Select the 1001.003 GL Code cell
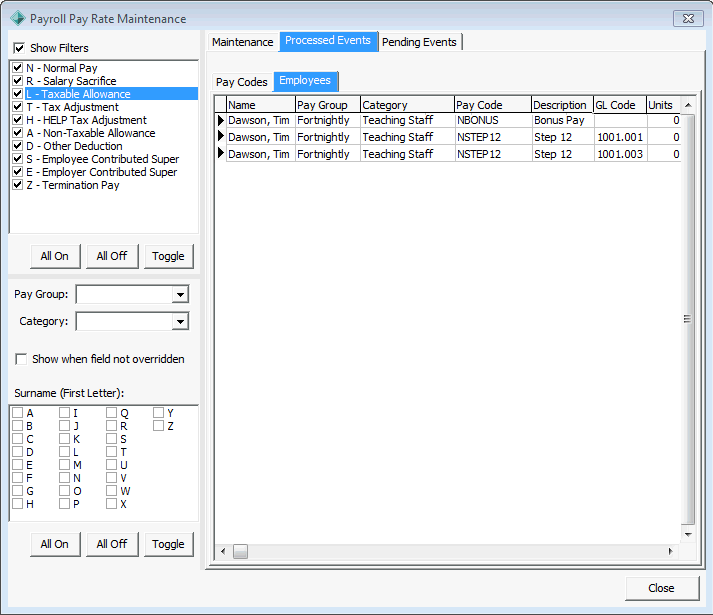Viewport: 713px width, 615px height. 620,154
